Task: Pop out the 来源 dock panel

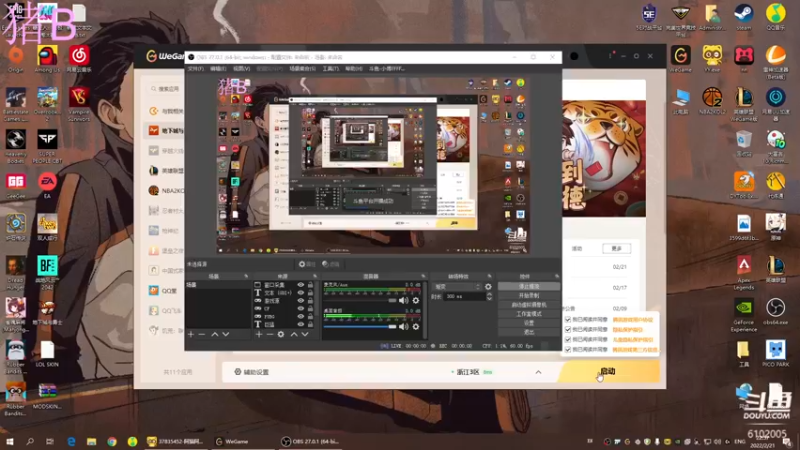Action: (315, 277)
